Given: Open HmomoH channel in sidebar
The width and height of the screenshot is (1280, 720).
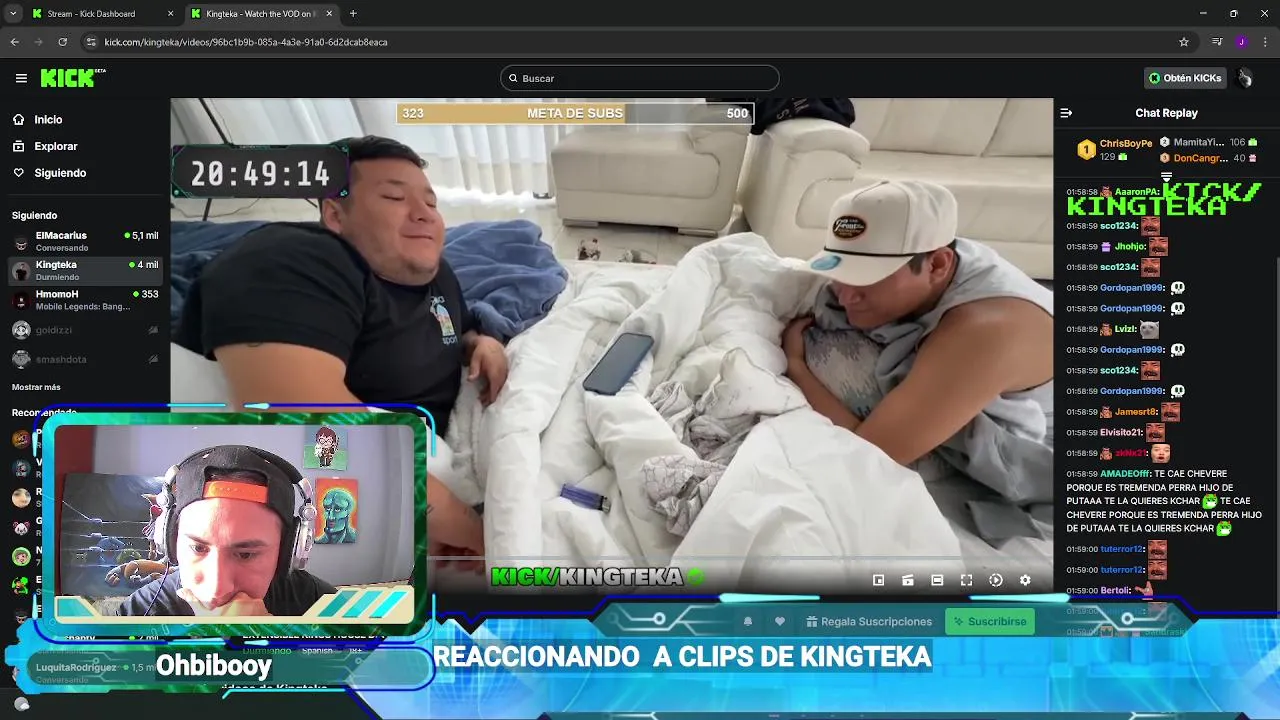Looking at the screenshot, I should pyautogui.click(x=85, y=300).
